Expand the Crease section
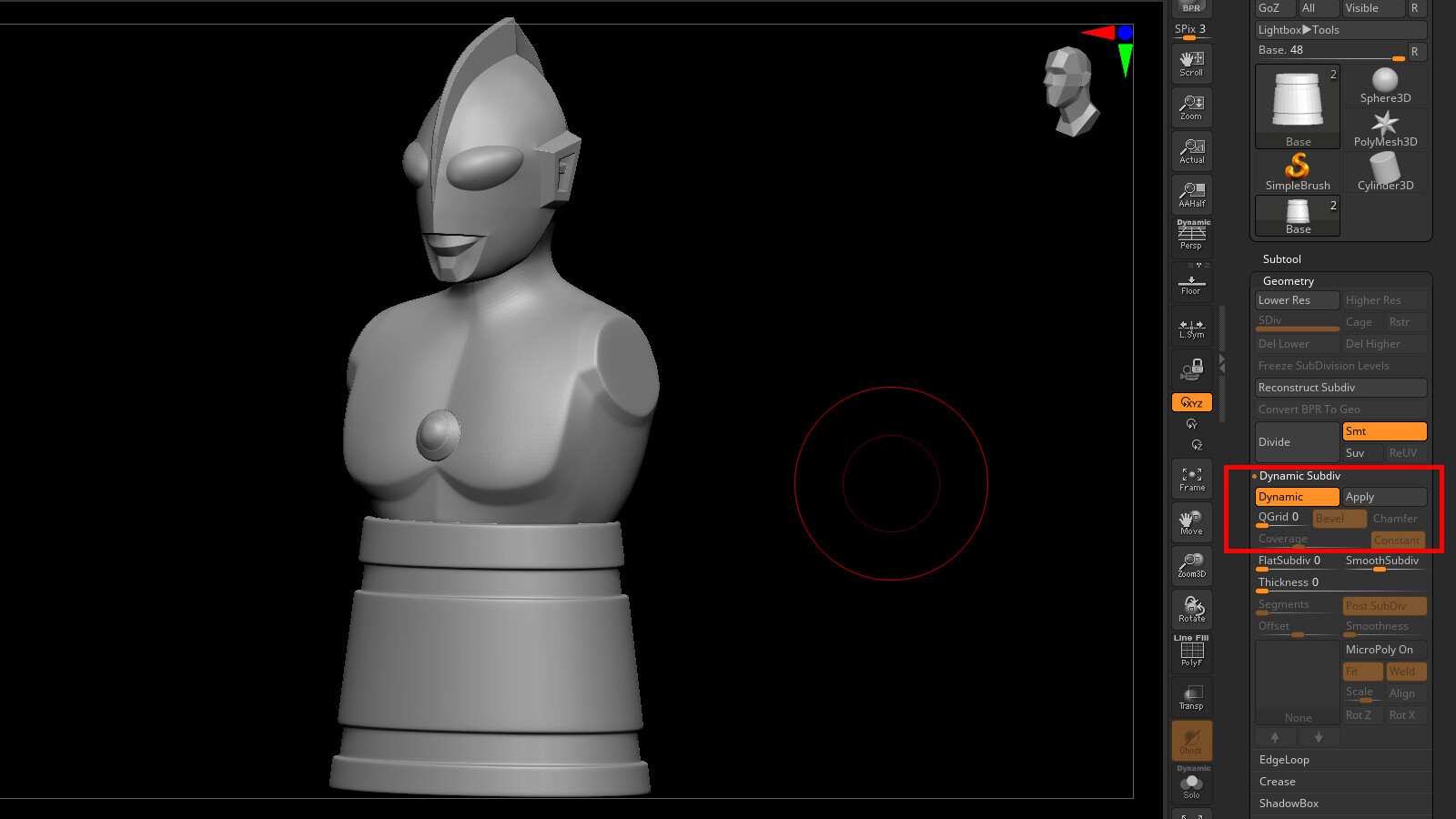This screenshot has width=1456, height=819. coord(1277,782)
